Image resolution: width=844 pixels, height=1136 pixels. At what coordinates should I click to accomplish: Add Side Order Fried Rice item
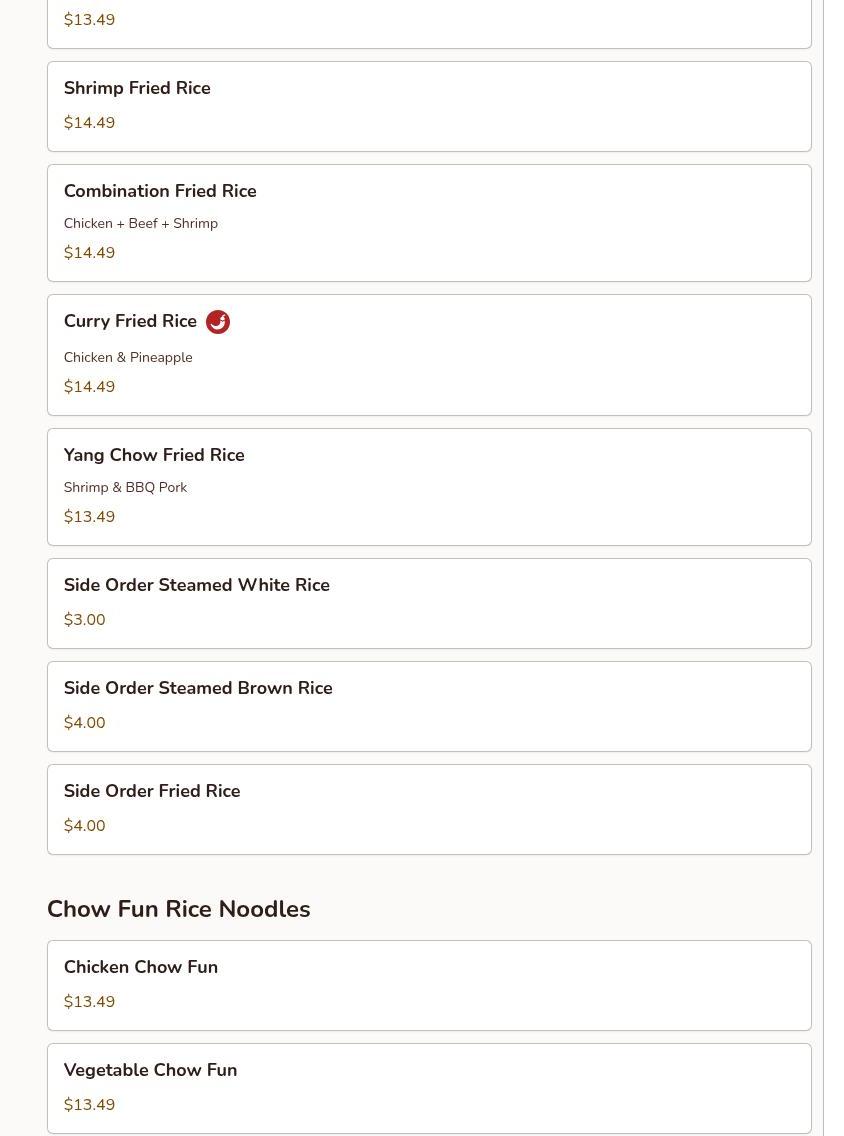pyautogui.click(x=429, y=809)
